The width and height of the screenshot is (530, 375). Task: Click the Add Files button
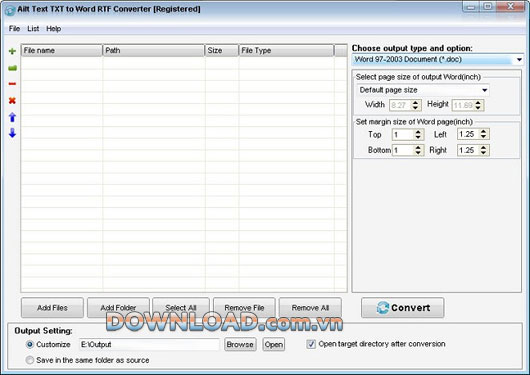52,308
